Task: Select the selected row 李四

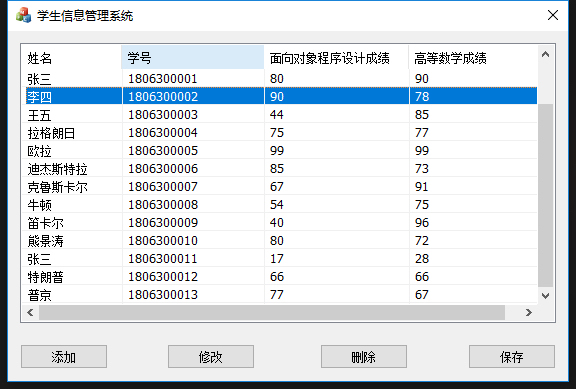Action: 281,96
